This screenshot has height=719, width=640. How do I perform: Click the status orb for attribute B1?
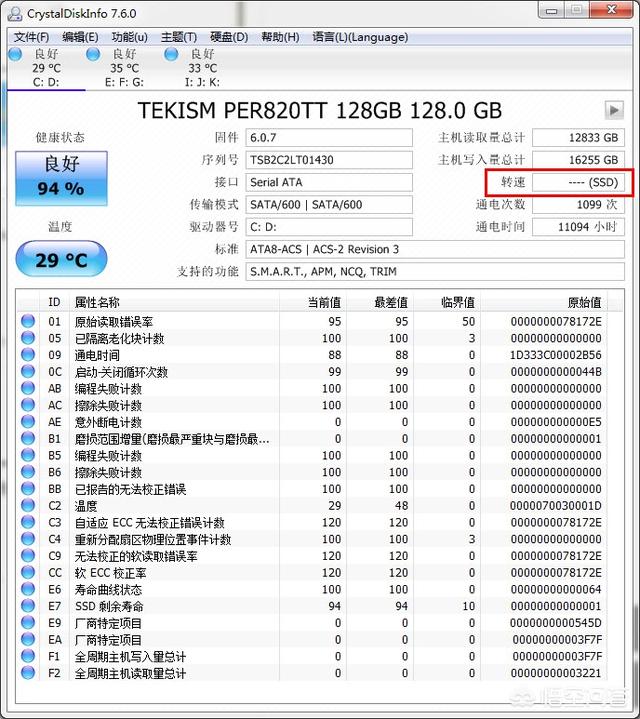point(28,438)
